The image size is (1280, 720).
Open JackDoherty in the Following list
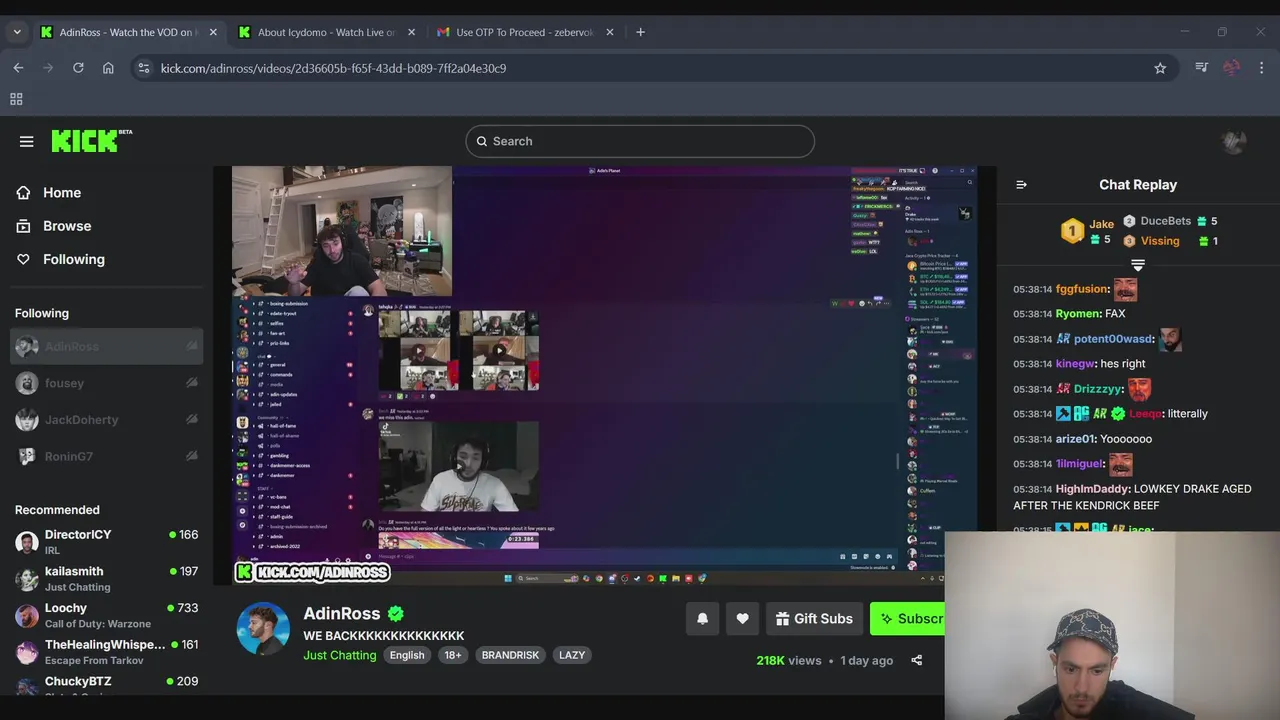pyautogui.click(x=106, y=420)
